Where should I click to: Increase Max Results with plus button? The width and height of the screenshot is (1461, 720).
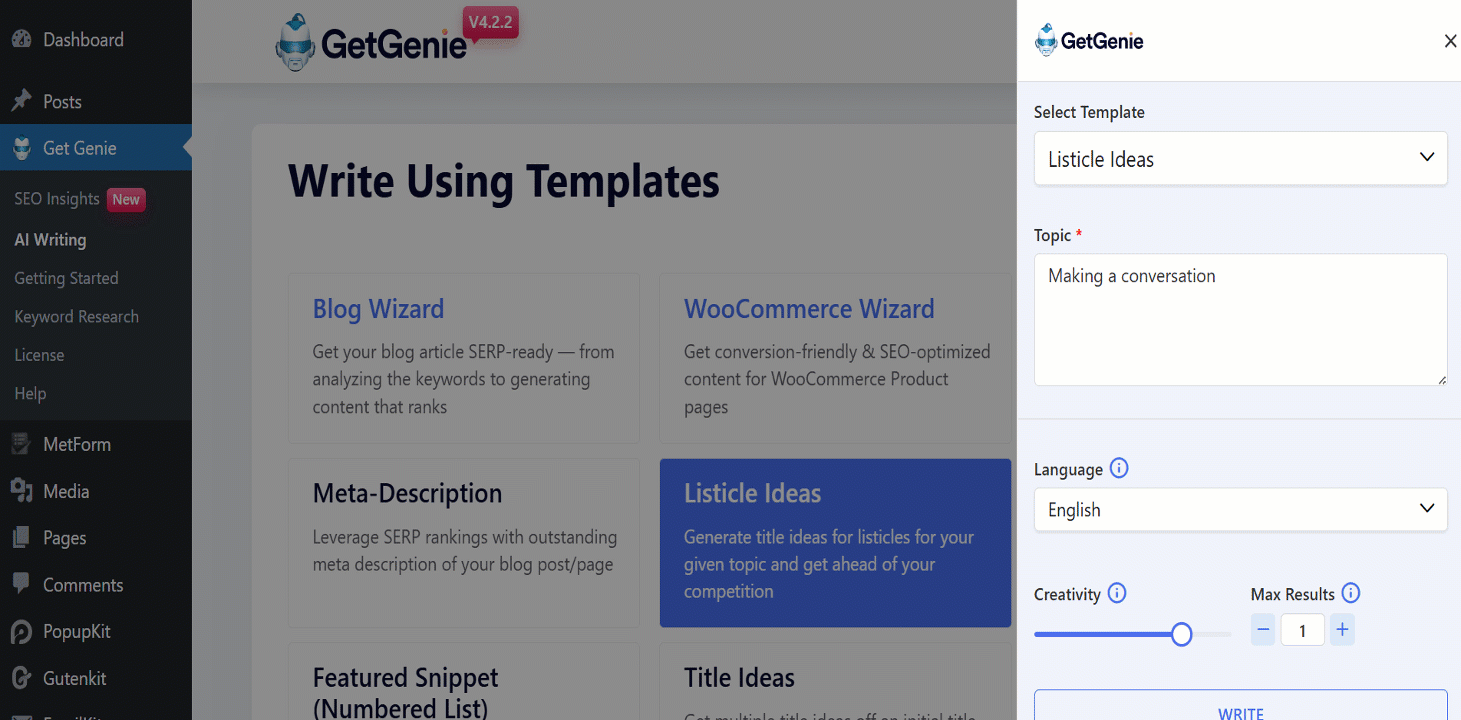[x=1342, y=630]
